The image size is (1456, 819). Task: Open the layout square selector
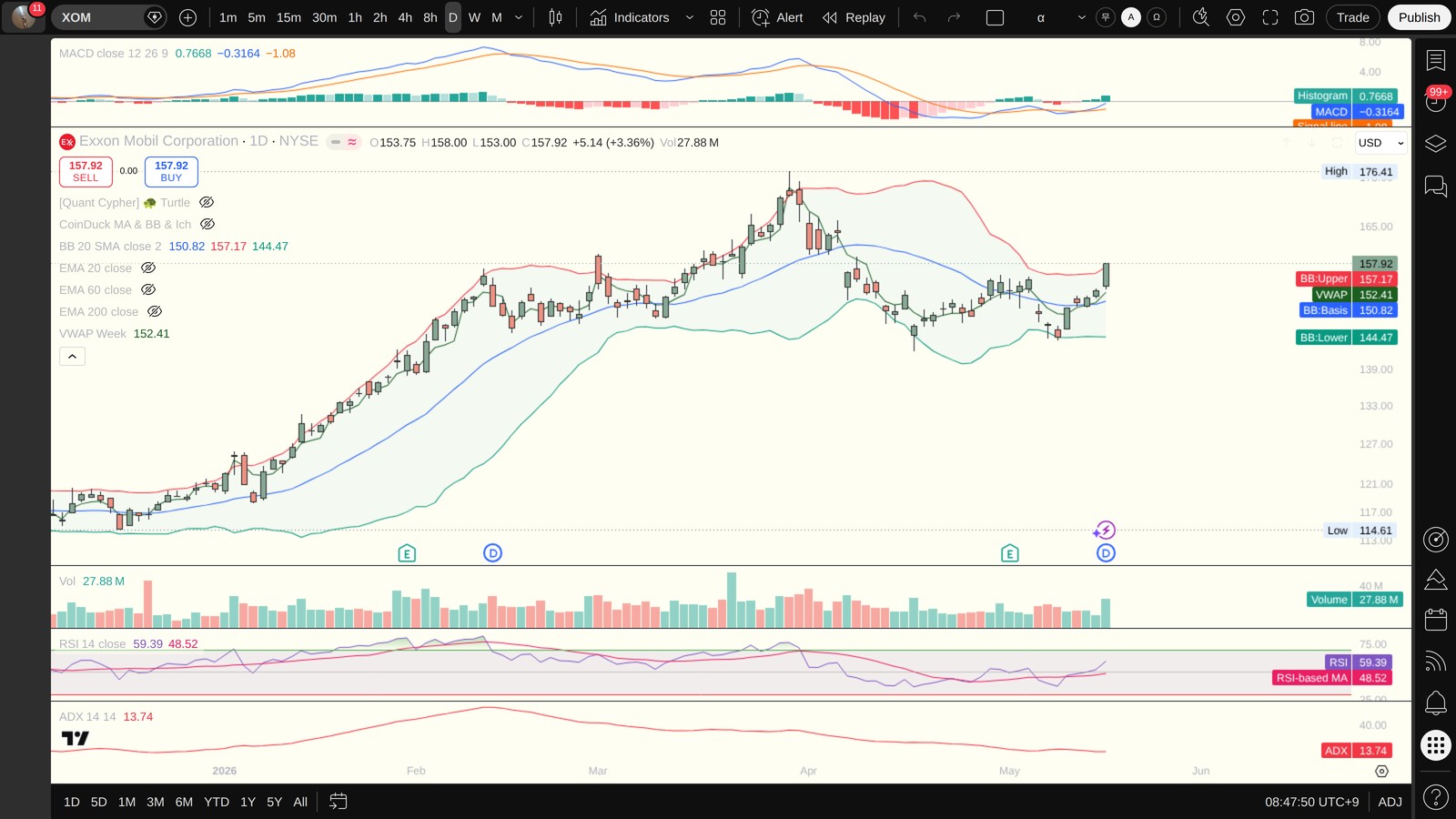pyautogui.click(x=996, y=17)
